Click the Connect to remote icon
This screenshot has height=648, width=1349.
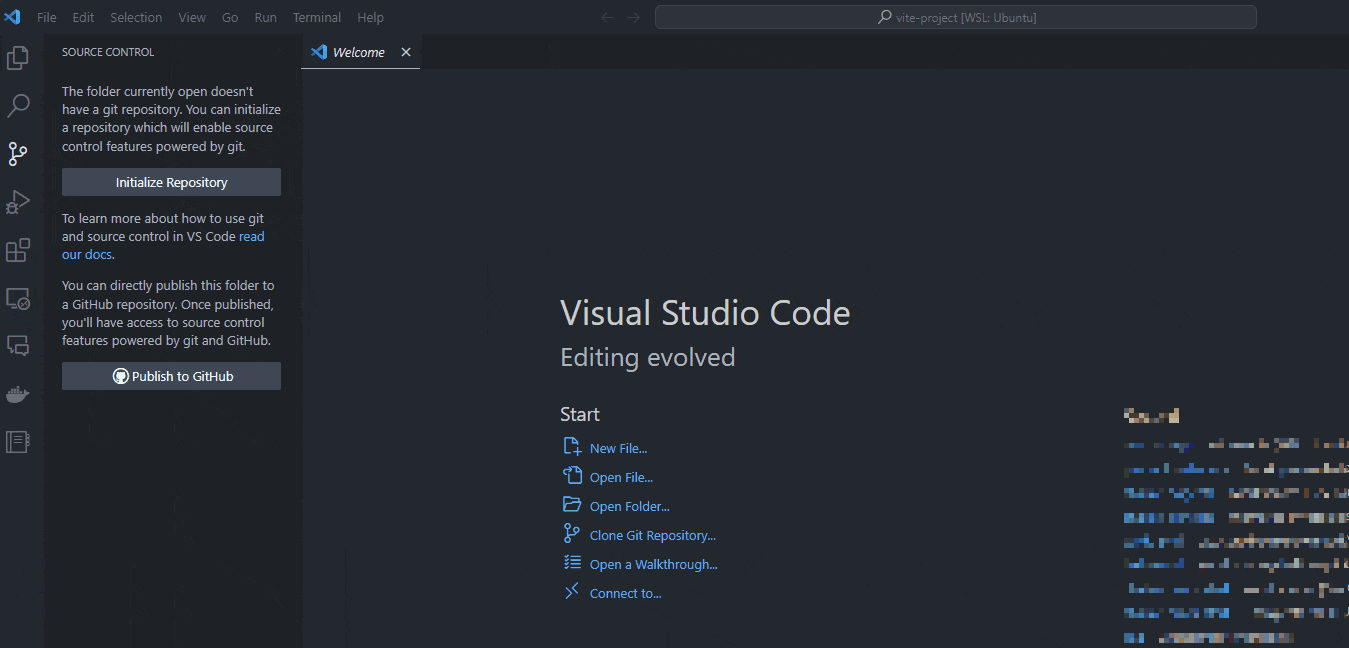(572, 592)
